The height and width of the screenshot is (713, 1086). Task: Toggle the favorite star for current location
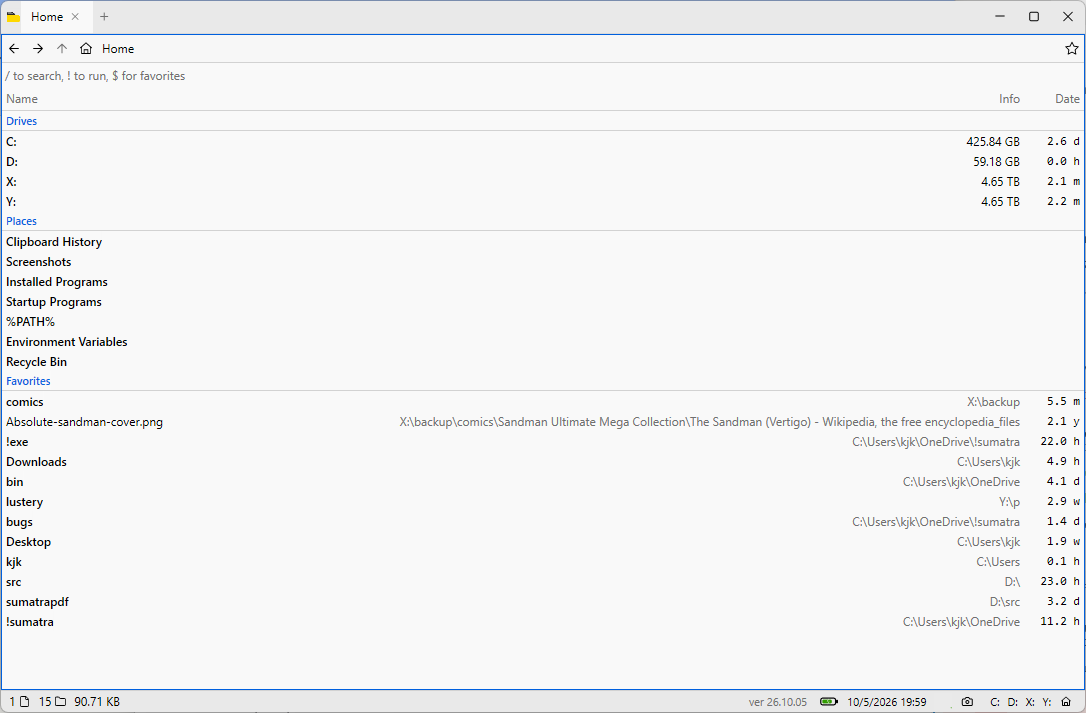pyautogui.click(x=1071, y=49)
